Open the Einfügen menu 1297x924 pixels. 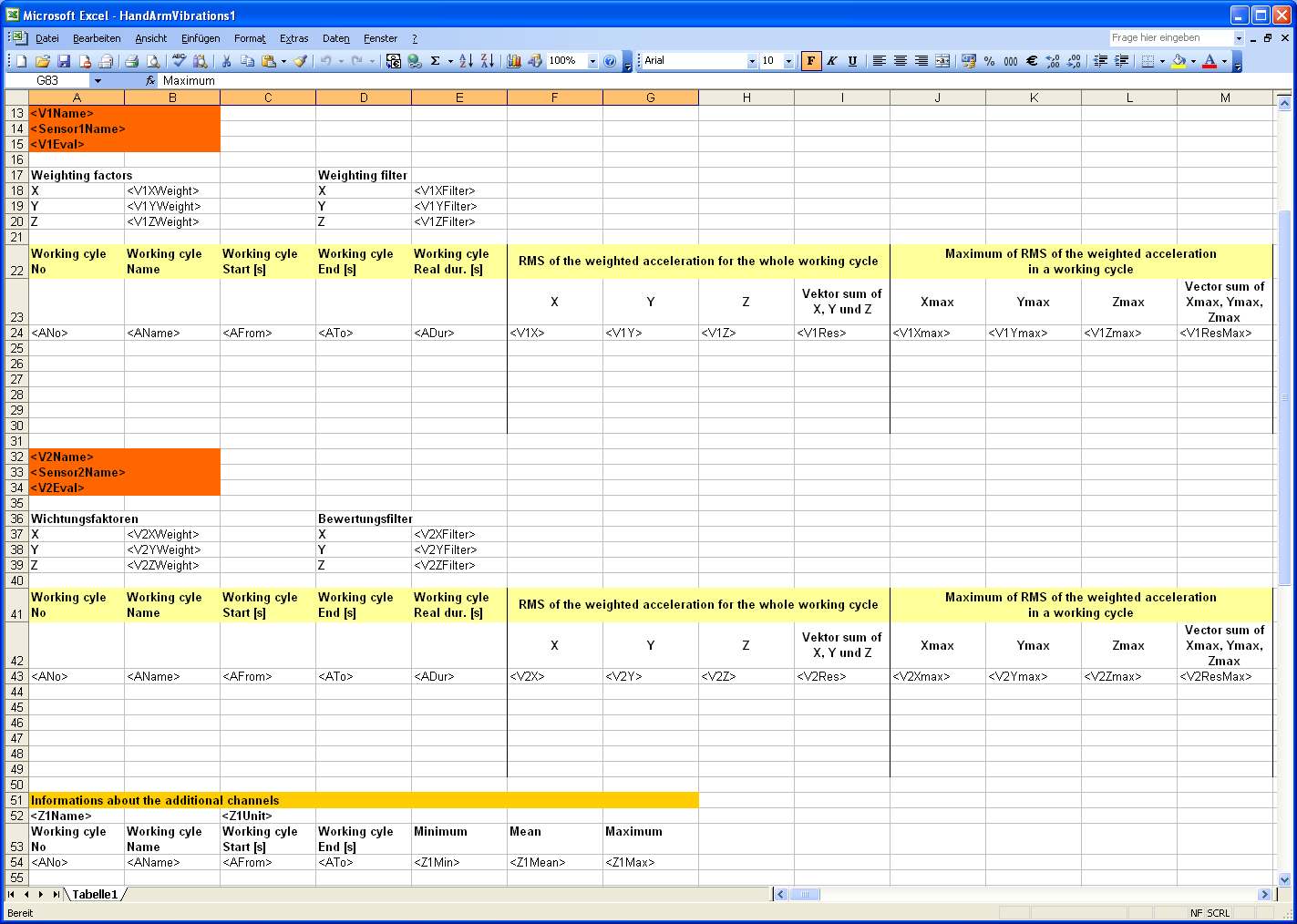201,38
